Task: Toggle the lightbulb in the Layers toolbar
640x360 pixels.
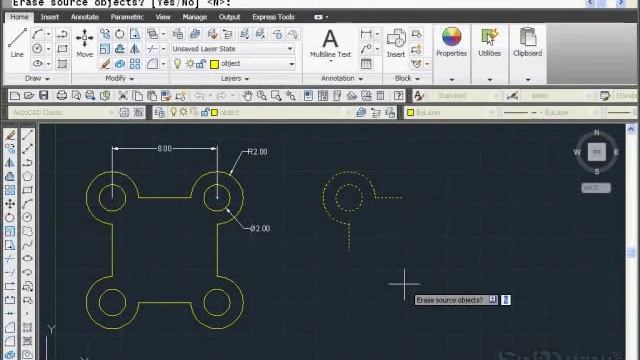Action: [174, 112]
